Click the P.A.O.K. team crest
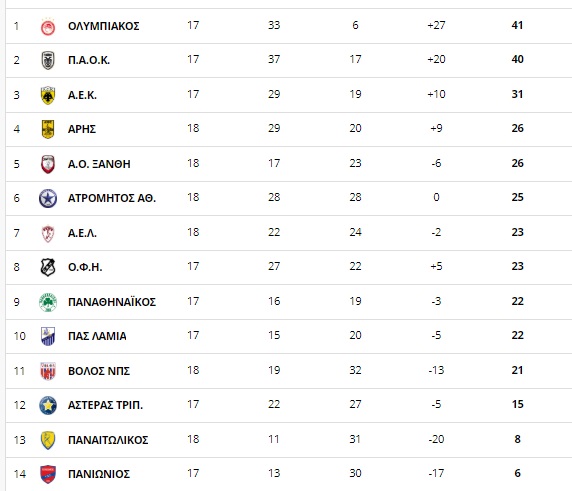572x491 pixels. [x=48, y=61]
